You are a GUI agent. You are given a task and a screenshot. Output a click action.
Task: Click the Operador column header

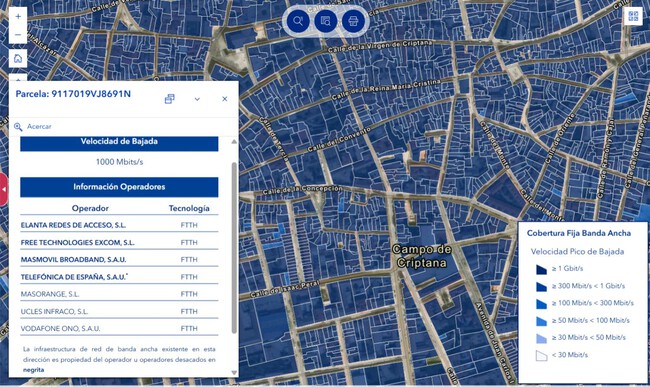(90, 208)
